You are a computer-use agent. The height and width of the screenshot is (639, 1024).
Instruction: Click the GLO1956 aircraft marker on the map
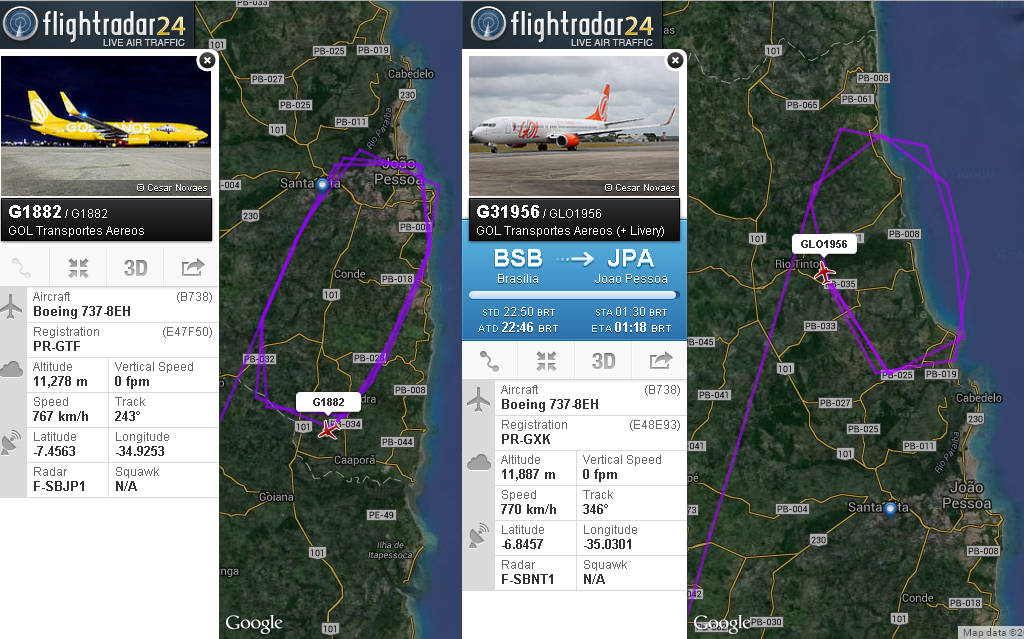pyautogui.click(x=824, y=272)
